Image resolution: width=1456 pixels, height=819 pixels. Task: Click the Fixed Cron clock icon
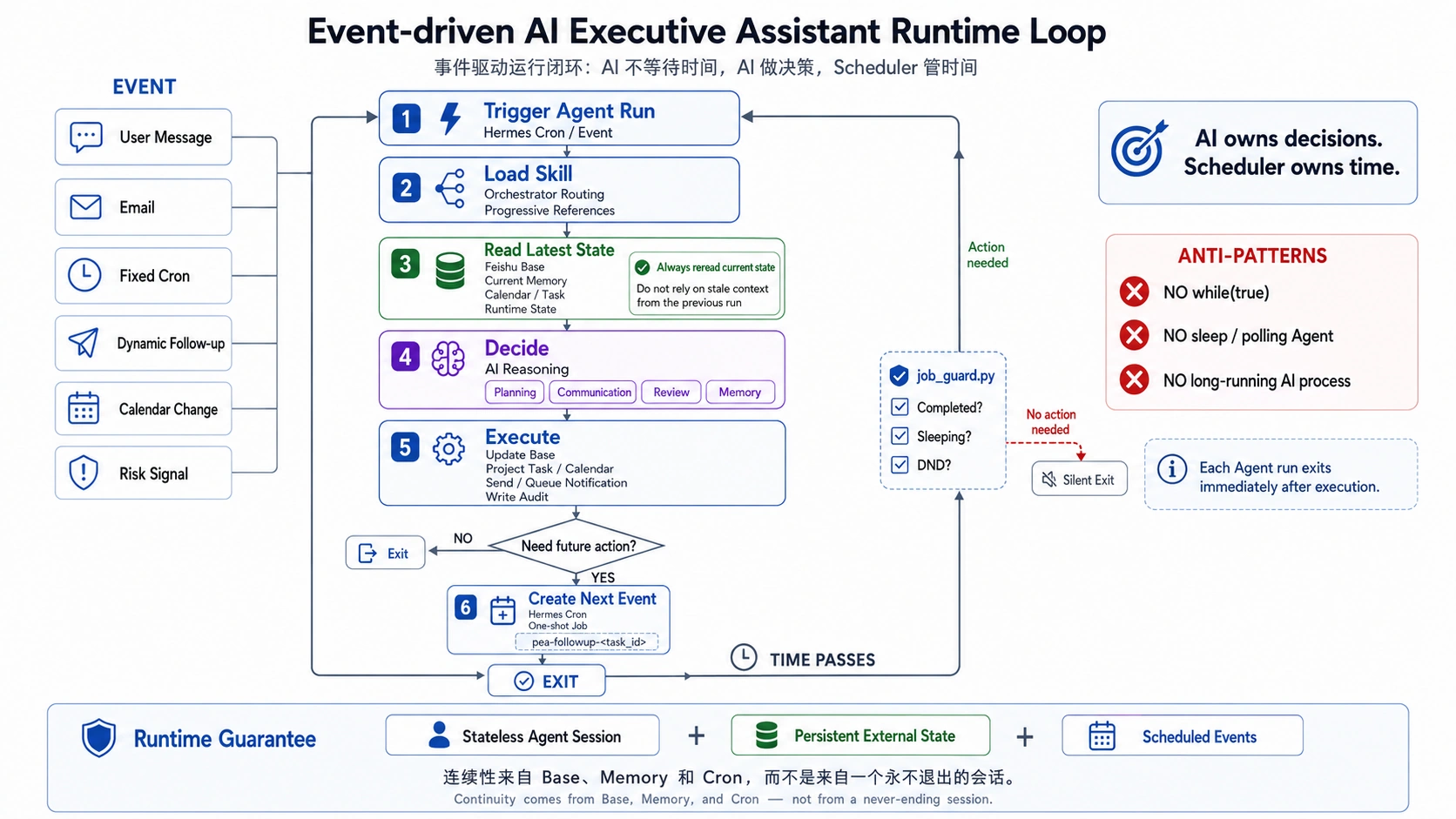tap(84, 275)
